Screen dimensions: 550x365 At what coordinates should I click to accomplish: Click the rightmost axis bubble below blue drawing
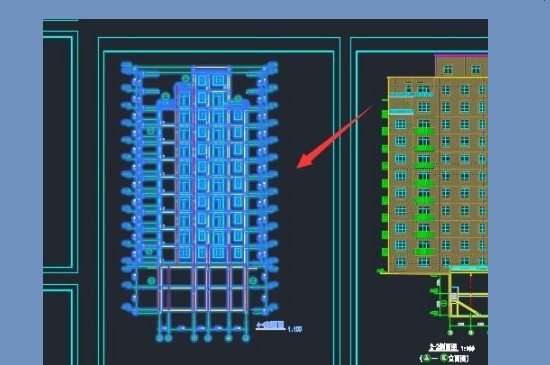point(246,338)
